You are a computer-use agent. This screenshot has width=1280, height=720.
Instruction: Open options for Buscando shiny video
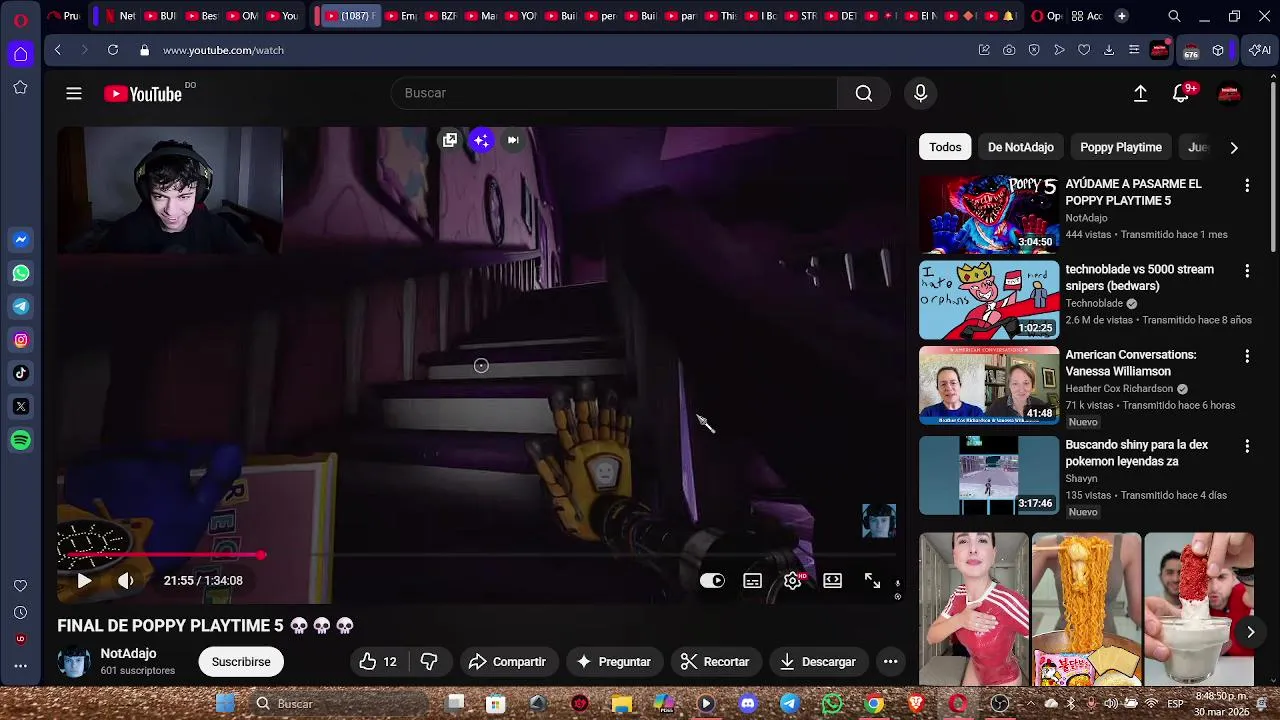[x=1247, y=446]
